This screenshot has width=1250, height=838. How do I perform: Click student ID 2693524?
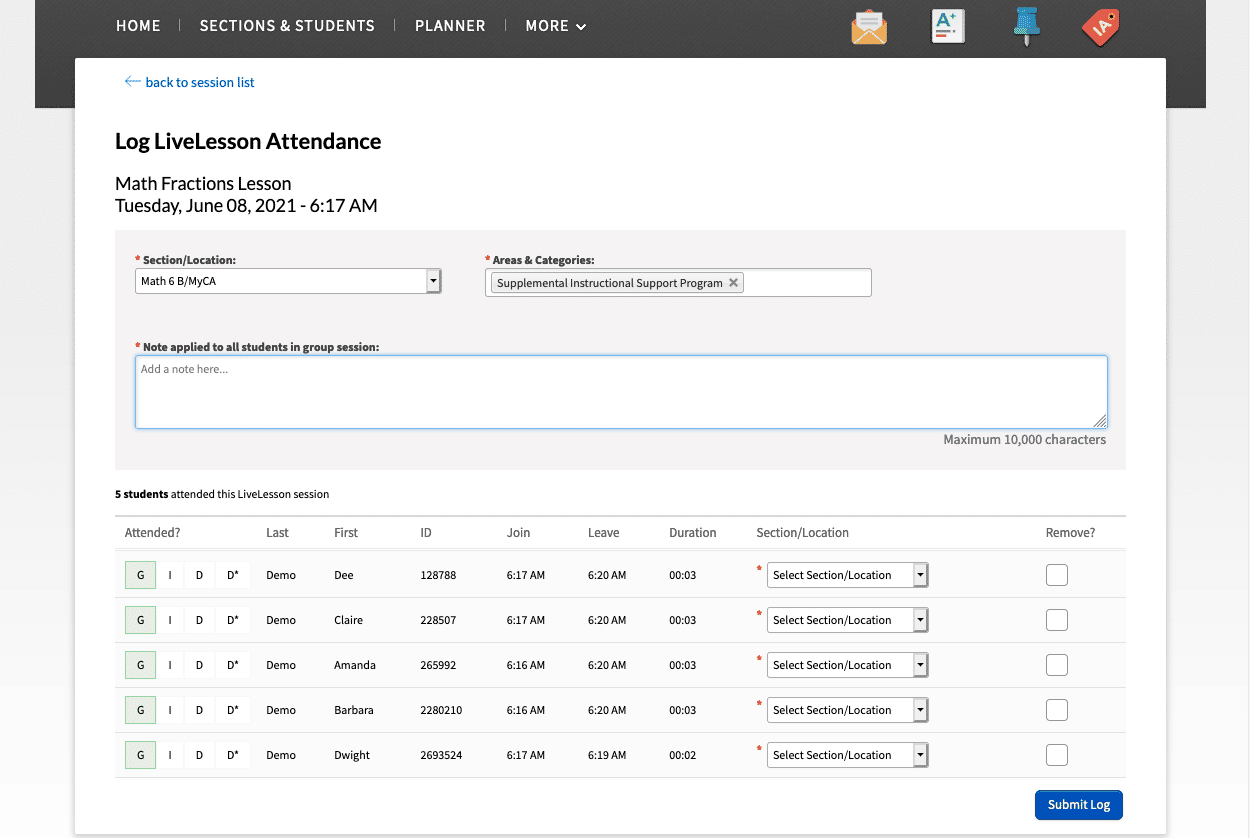441,755
